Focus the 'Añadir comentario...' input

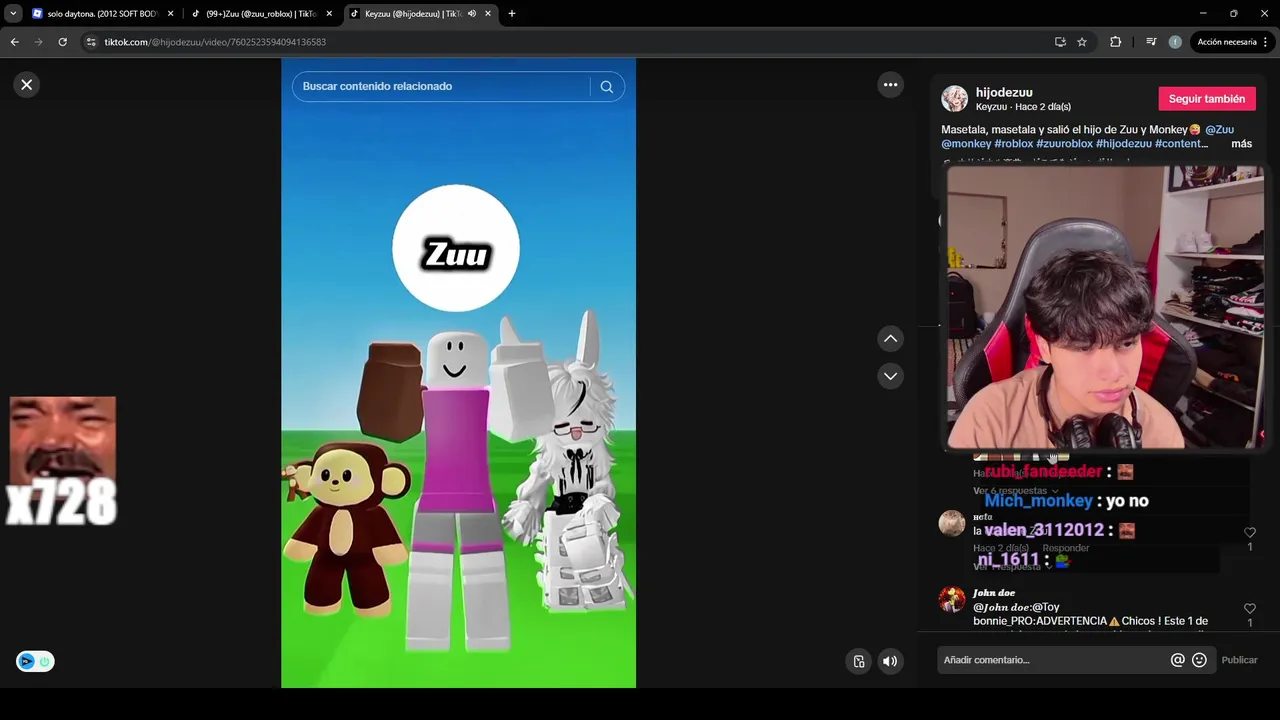1053,660
